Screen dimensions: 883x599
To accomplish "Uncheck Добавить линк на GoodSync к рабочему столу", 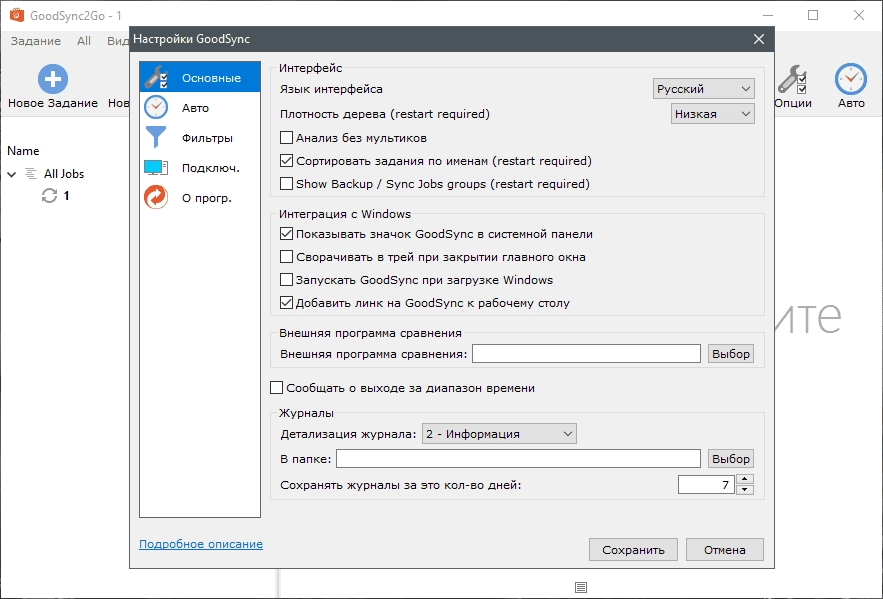I will tap(287, 303).
